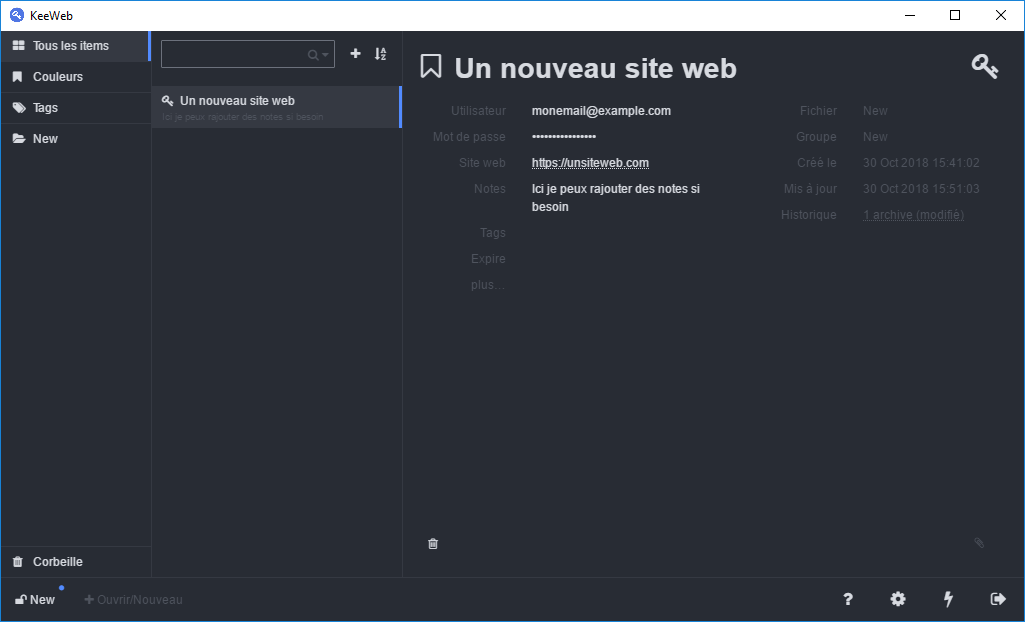Expand extra fields with "plus..."
The width and height of the screenshot is (1025, 622).
pyautogui.click(x=487, y=284)
